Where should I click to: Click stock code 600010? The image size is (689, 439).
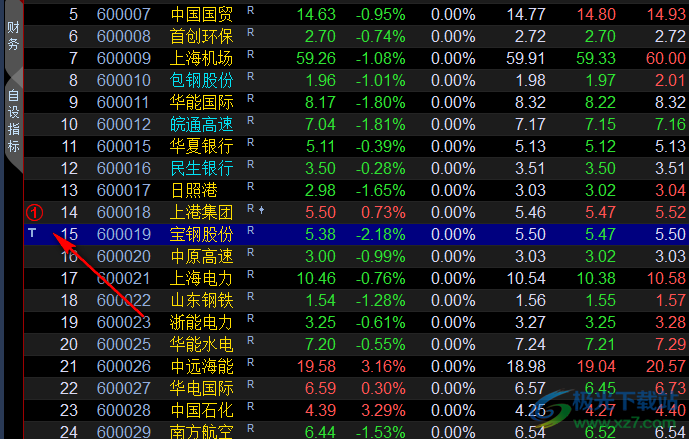pyautogui.click(x=123, y=80)
